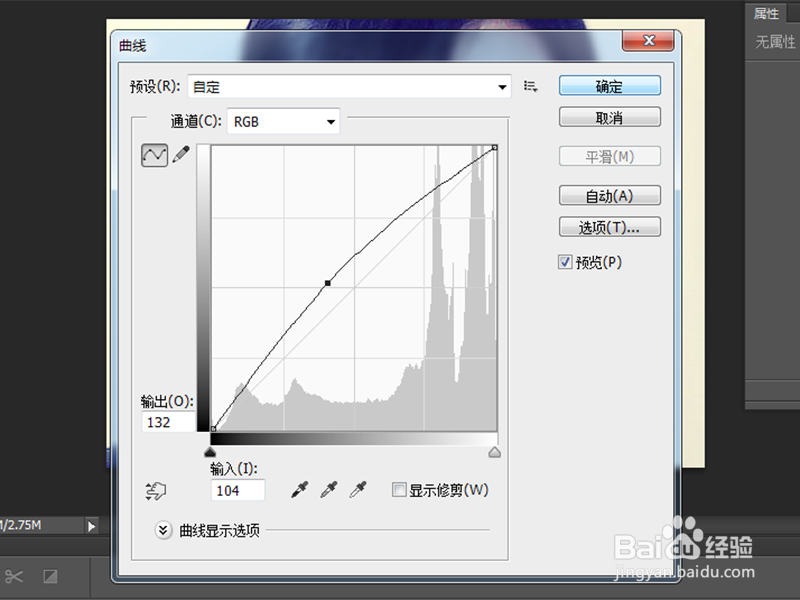Click the black point input slider triangle

210,452
